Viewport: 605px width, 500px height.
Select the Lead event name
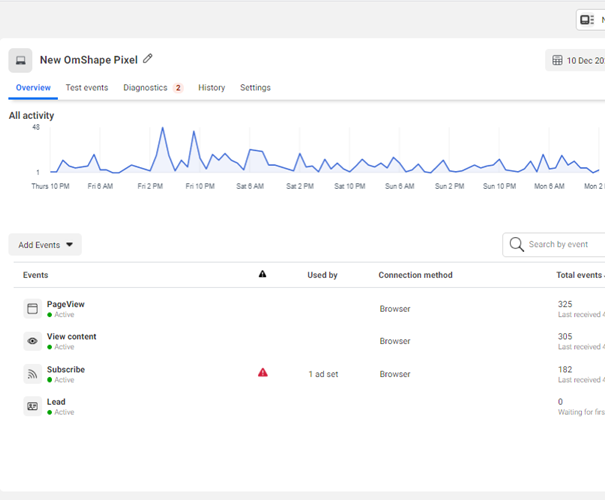pyautogui.click(x=56, y=402)
